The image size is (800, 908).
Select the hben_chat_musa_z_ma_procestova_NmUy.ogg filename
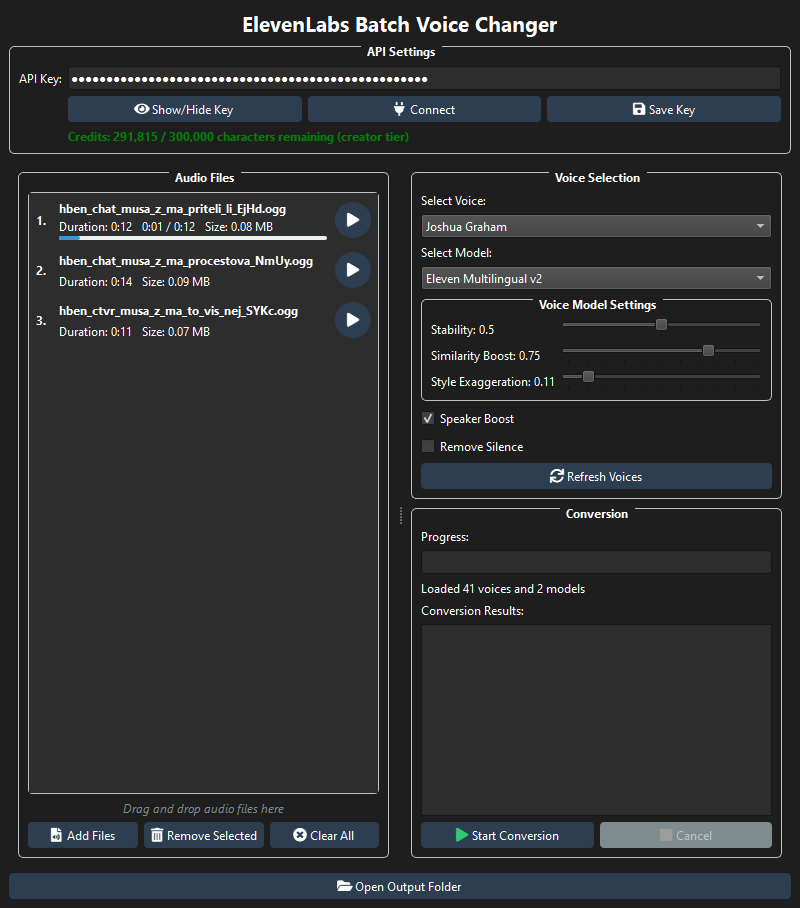186,261
